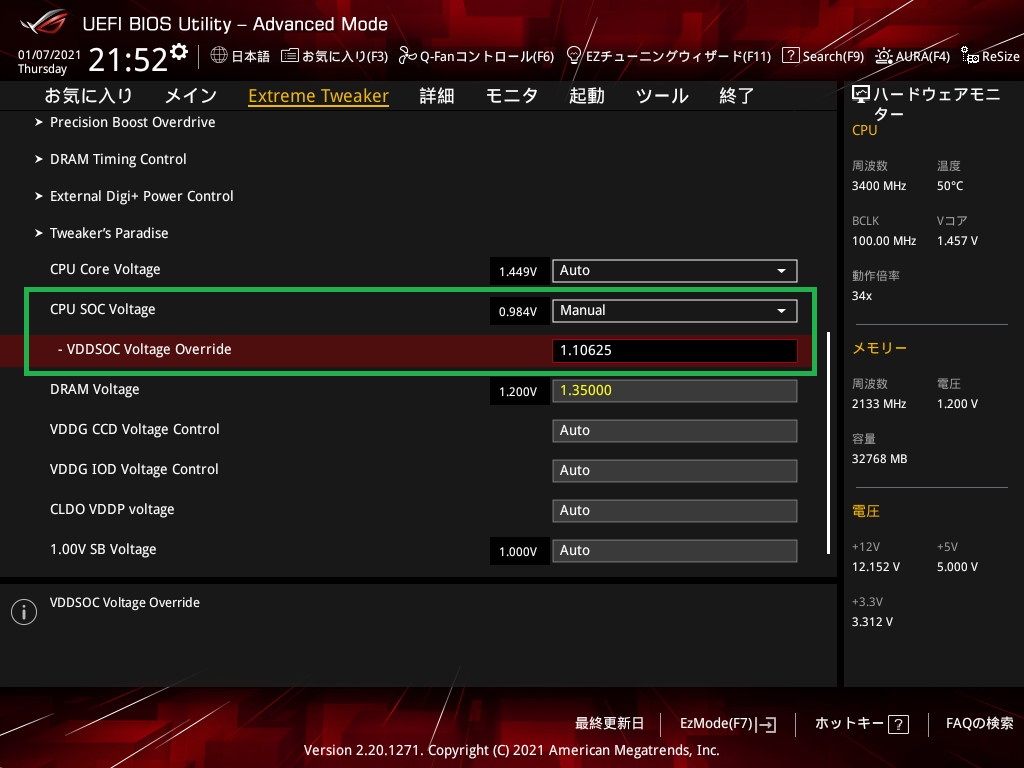Click the VDDSOC Voltage Override input field
This screenshot has height=768, width=1024.
[x=675, y=350]
